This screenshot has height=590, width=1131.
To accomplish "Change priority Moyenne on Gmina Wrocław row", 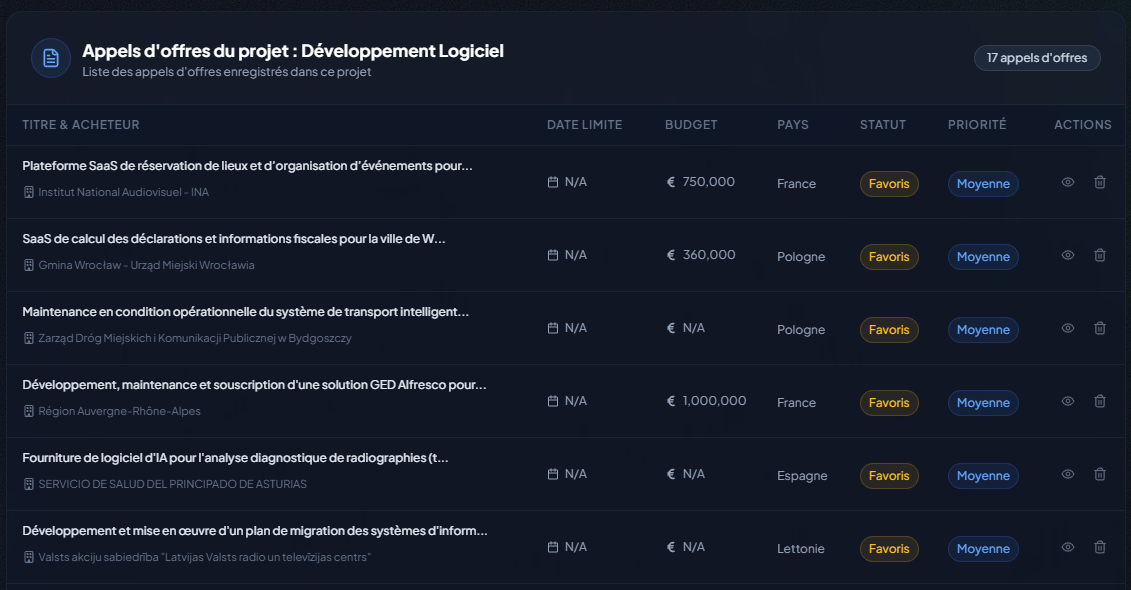I will (x=983, y=257).
